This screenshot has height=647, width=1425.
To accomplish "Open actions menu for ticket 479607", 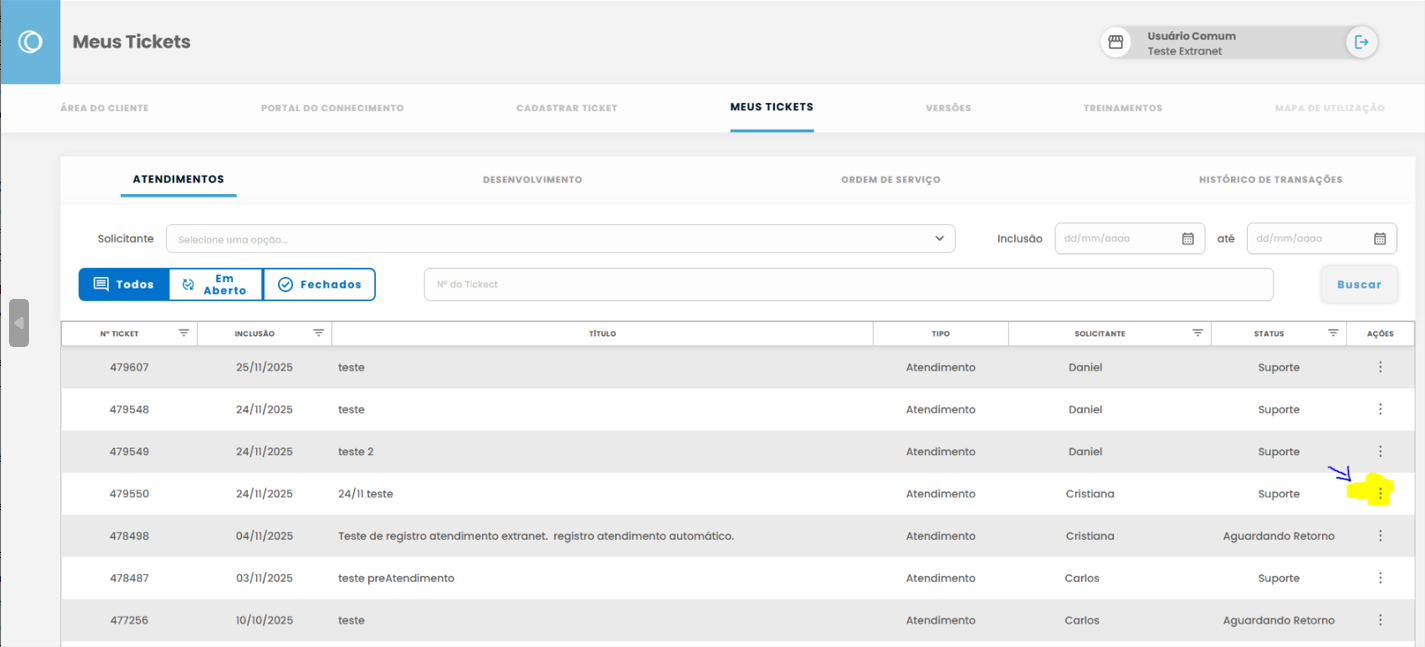I will pyautogui.click(x=1380, y=367).
